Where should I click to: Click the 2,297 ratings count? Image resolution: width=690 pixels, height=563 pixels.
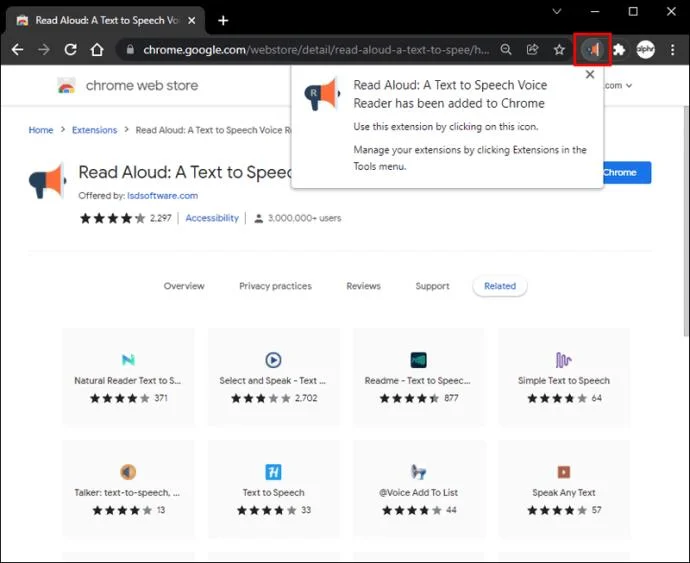coord(161,218)
